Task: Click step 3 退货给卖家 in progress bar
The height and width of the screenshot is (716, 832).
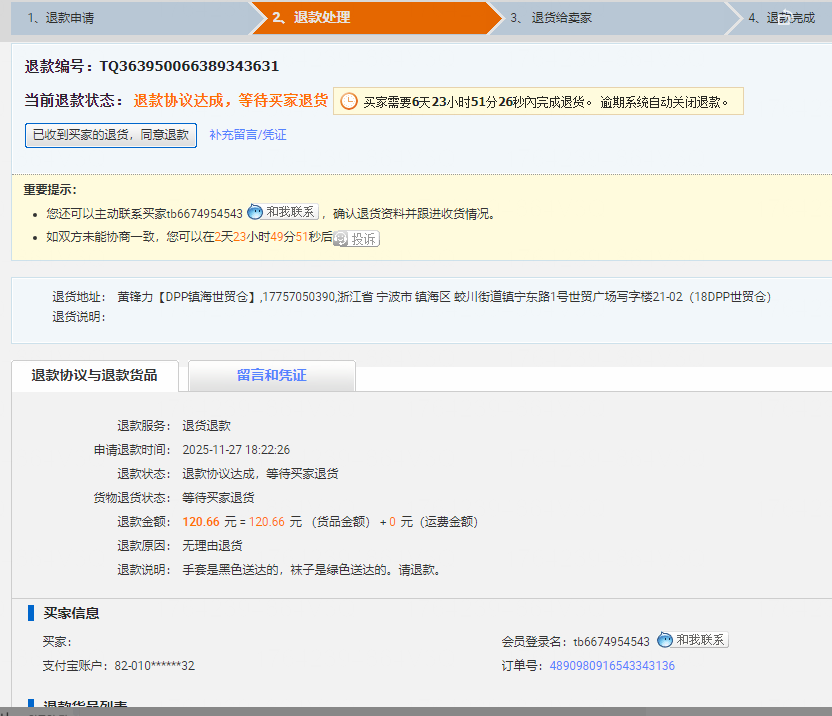Action: click(550, 18)
